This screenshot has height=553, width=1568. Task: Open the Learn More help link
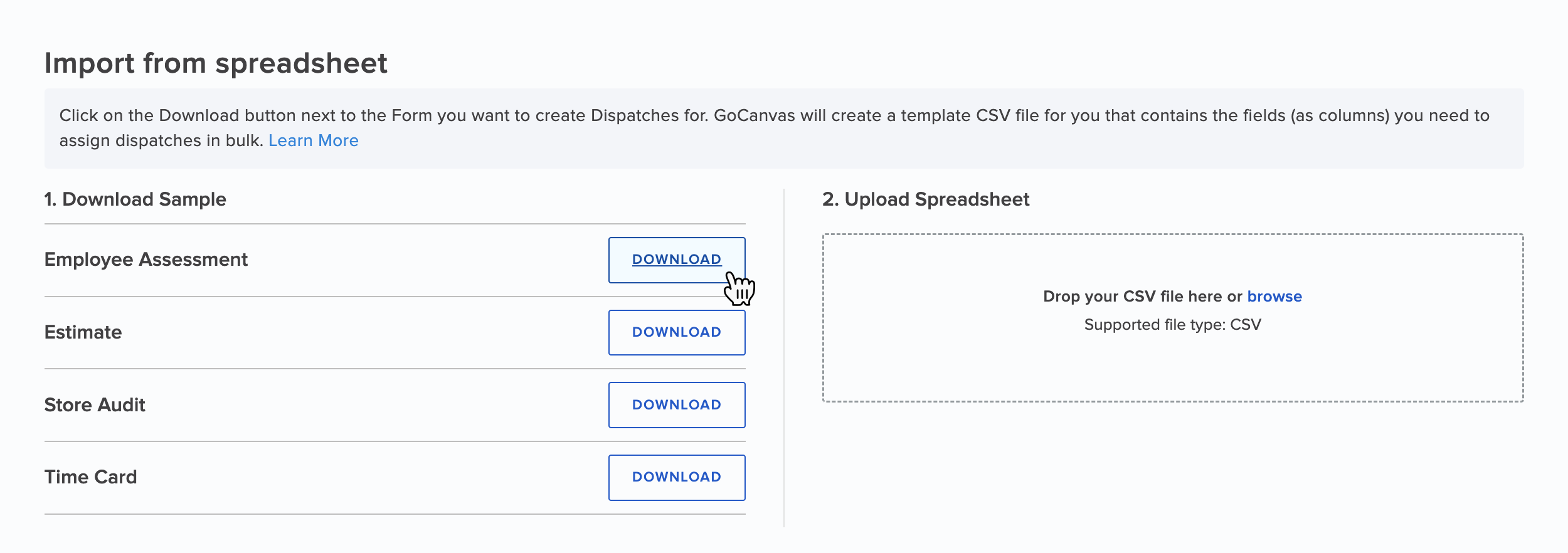313,140
